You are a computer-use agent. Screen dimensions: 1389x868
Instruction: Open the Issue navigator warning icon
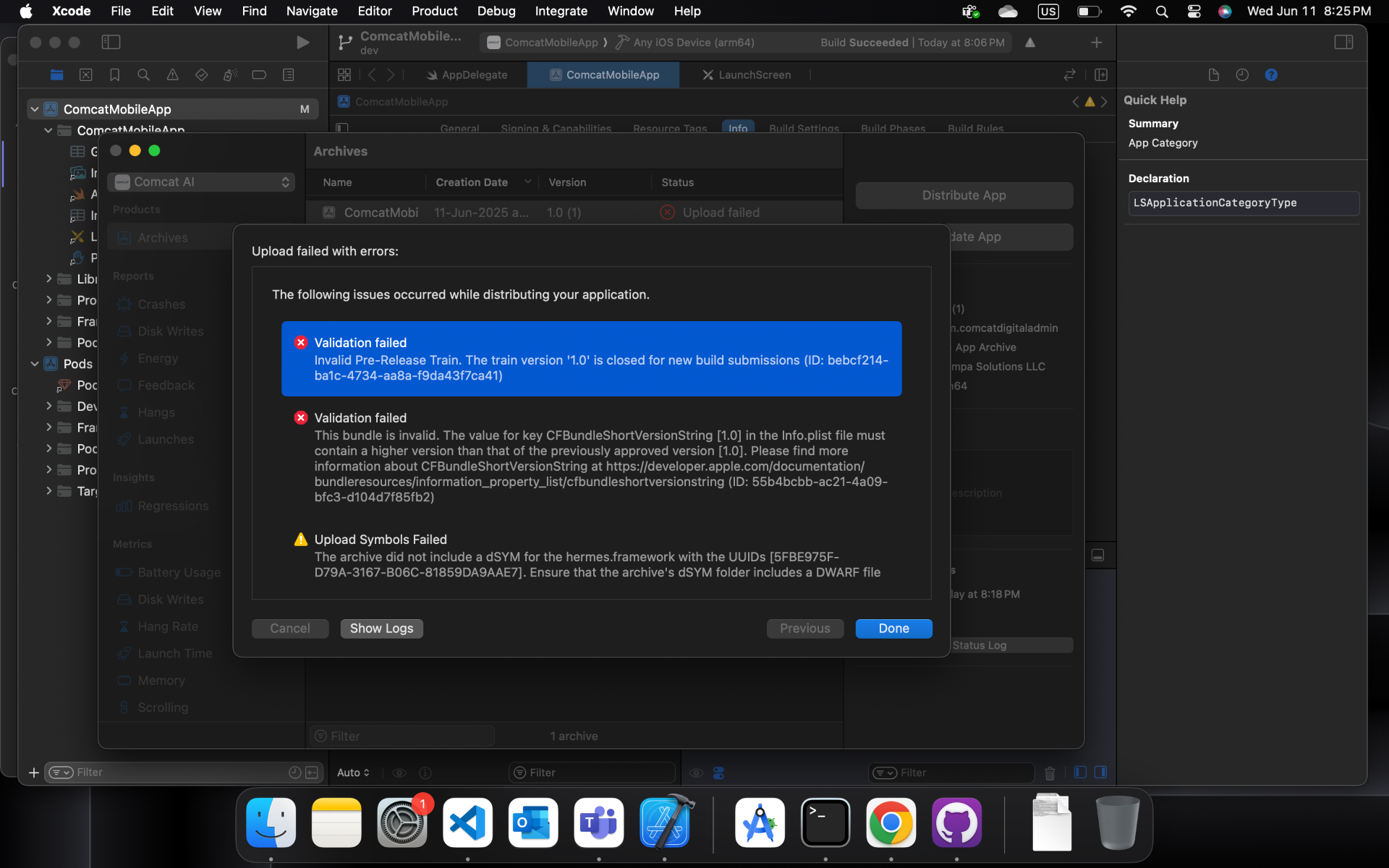tap(172, 75)
